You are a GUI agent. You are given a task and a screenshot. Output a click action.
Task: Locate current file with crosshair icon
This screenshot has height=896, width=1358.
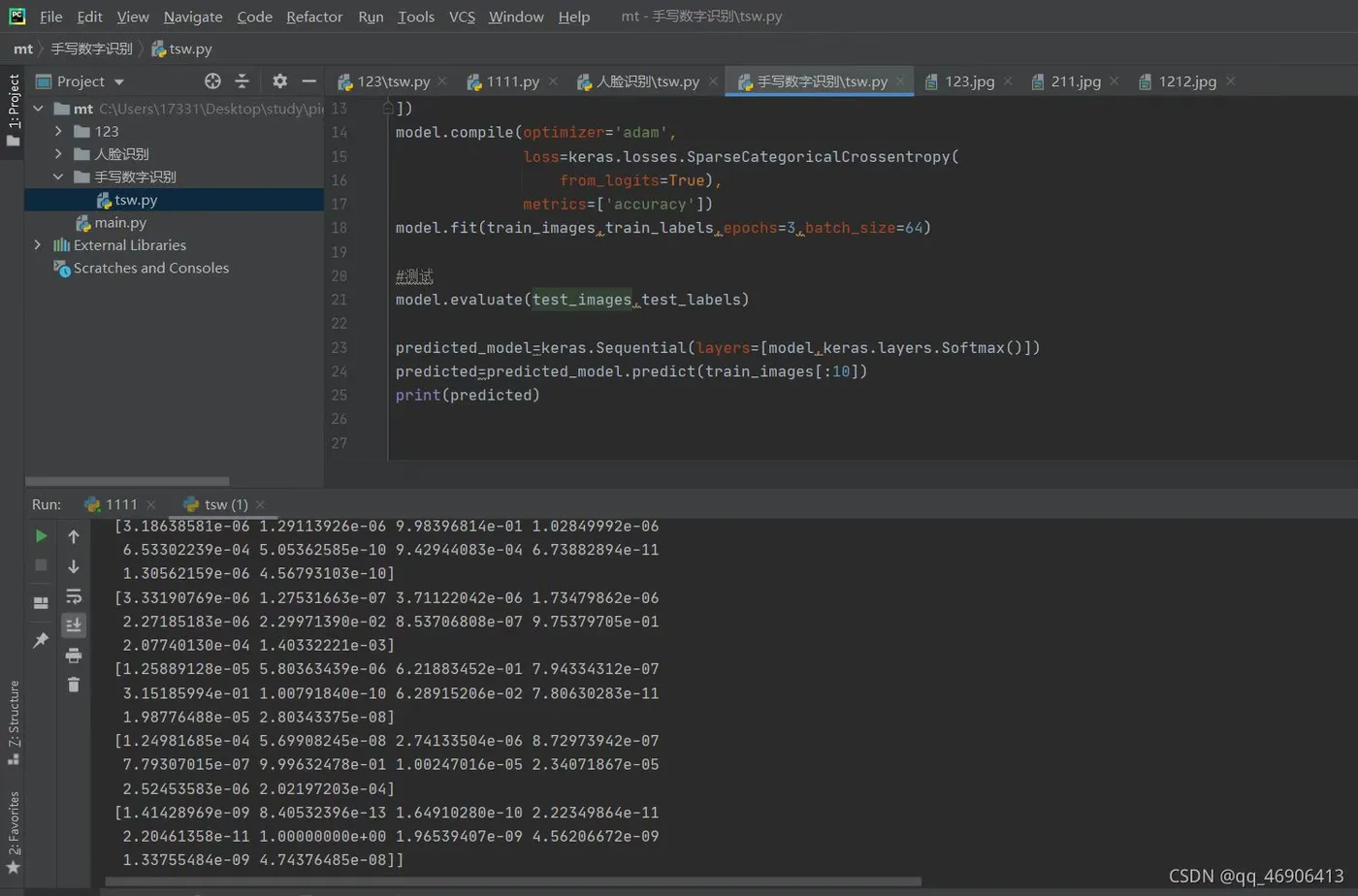pos(212,81)
